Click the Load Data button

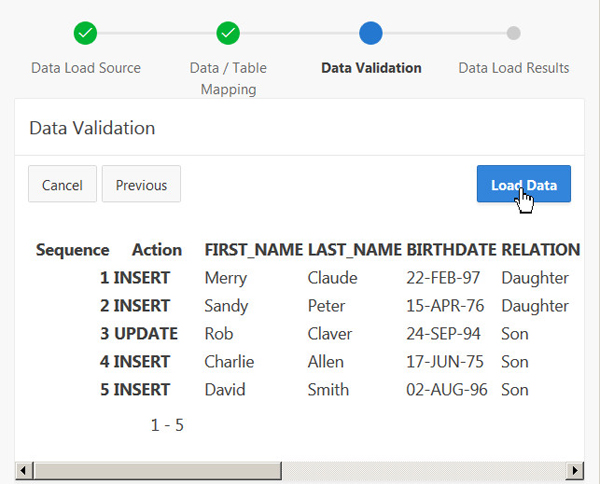coord(523,185)
